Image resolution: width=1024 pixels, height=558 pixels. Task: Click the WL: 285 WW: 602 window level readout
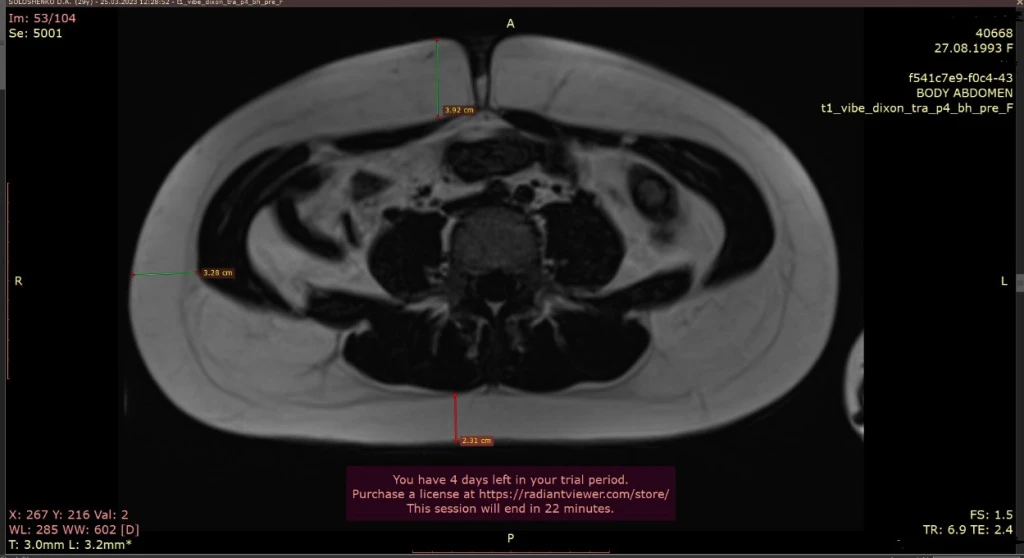74,529
